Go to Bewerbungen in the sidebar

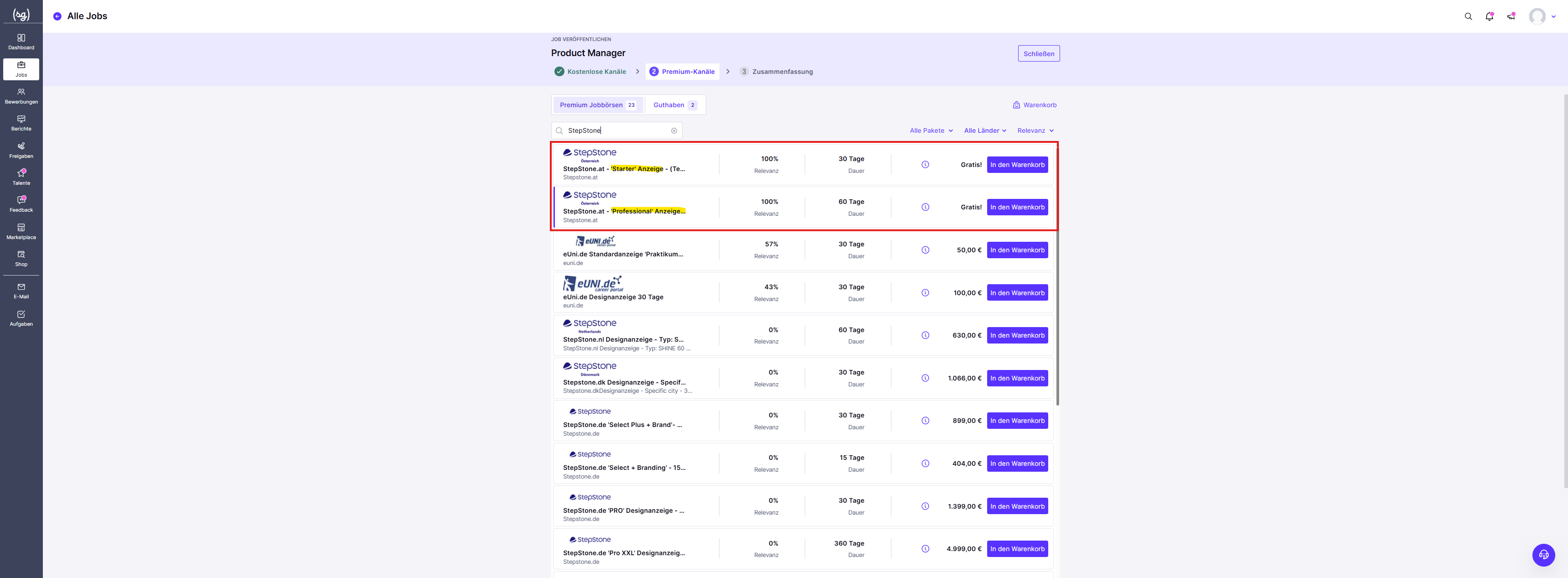[x=21, y=96]
